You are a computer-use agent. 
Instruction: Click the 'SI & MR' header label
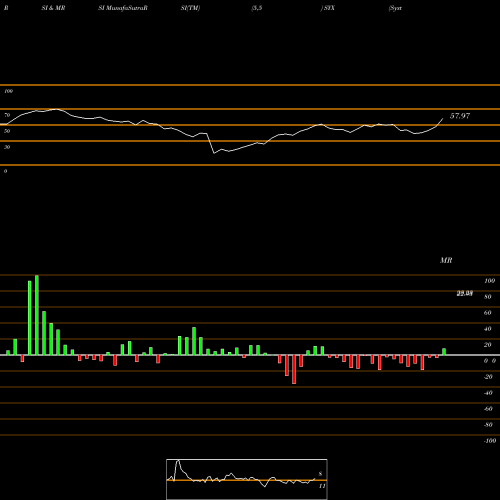pos(53,8)
